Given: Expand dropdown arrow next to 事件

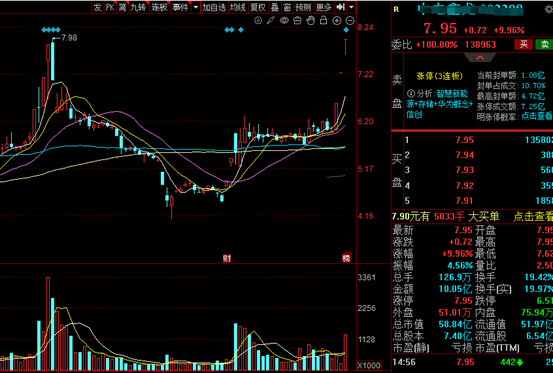Looking at the screenshot, I should point(196,7).
